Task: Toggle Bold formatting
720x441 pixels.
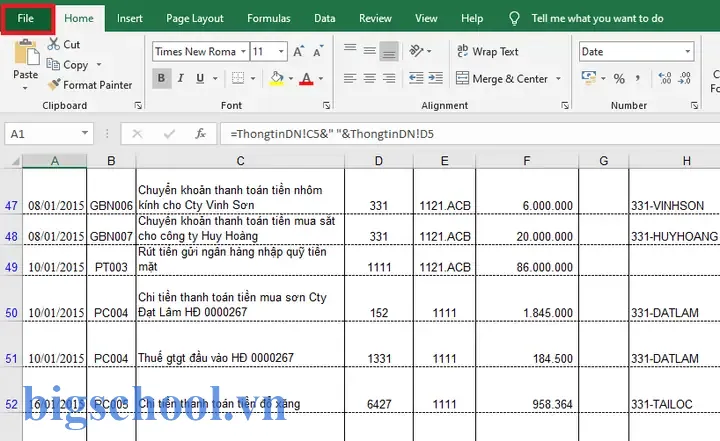Action: [161, 78]
